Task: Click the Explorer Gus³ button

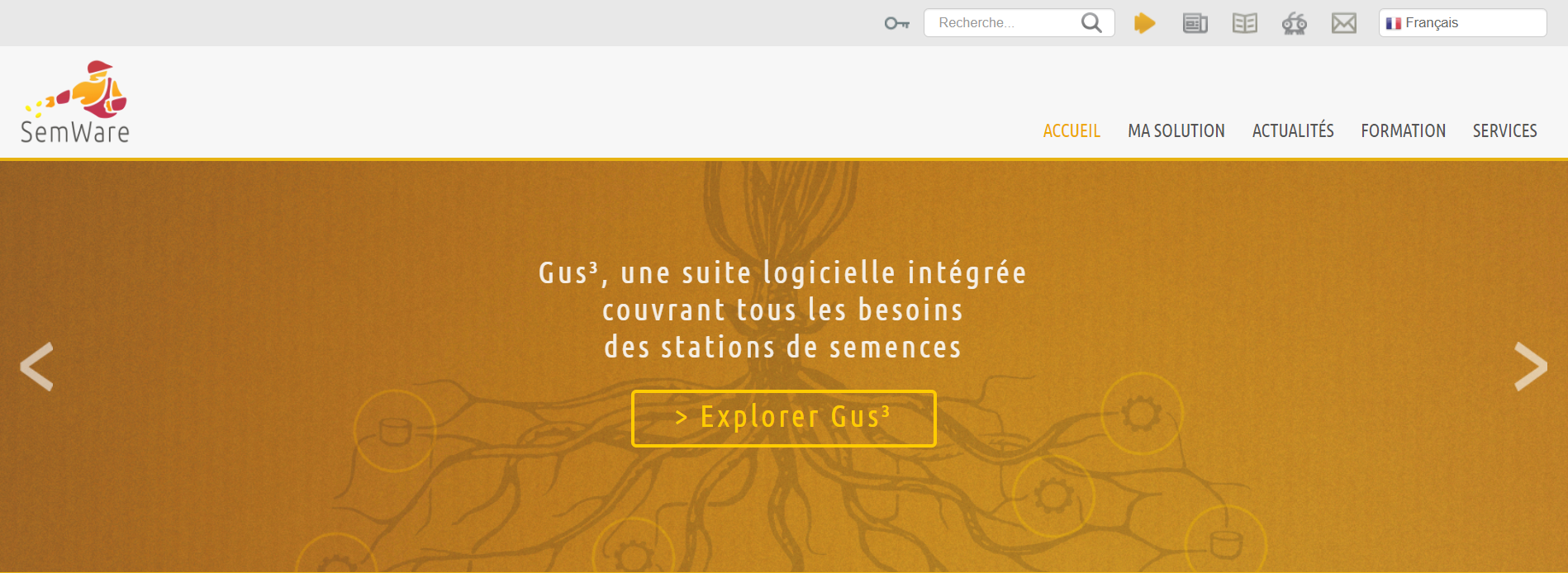Action: pos(783,418)
